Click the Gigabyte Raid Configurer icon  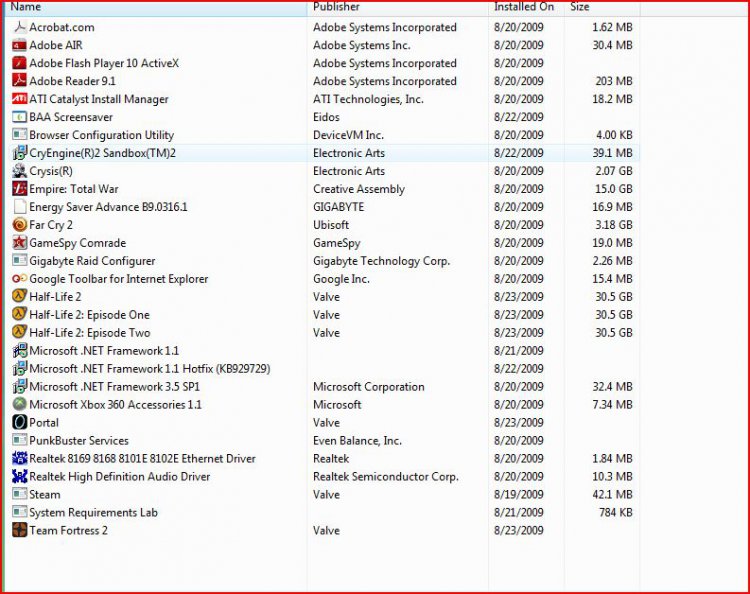pos(20,261)
